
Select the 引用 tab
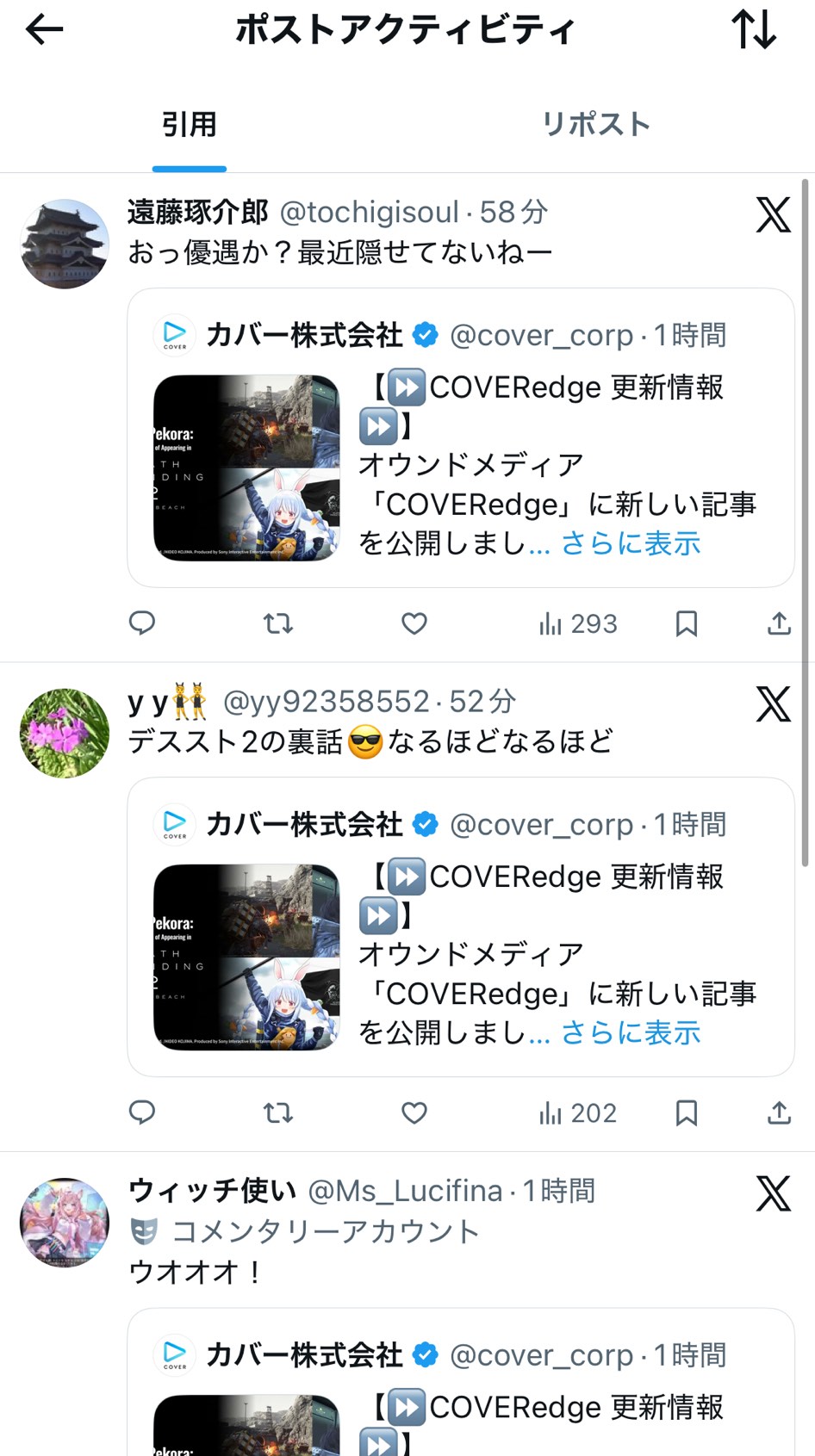coord(190,124)
